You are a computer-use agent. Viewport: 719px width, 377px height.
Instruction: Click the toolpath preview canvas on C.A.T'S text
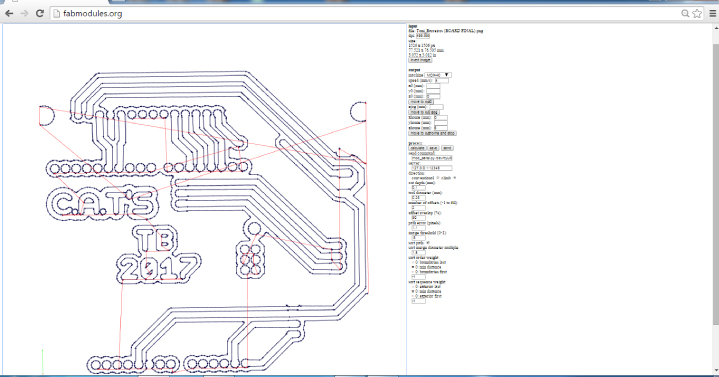click(x=102, y=203)
